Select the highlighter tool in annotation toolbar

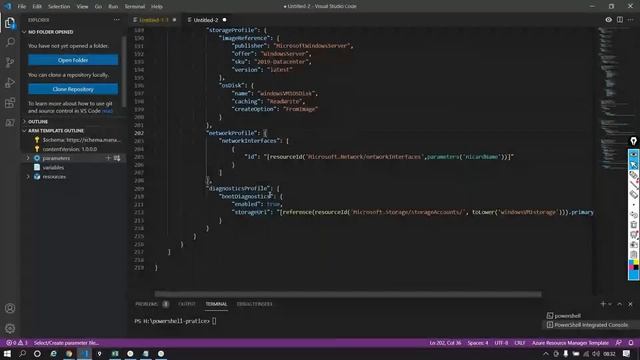pyautogui.click(x=633, y=175)
